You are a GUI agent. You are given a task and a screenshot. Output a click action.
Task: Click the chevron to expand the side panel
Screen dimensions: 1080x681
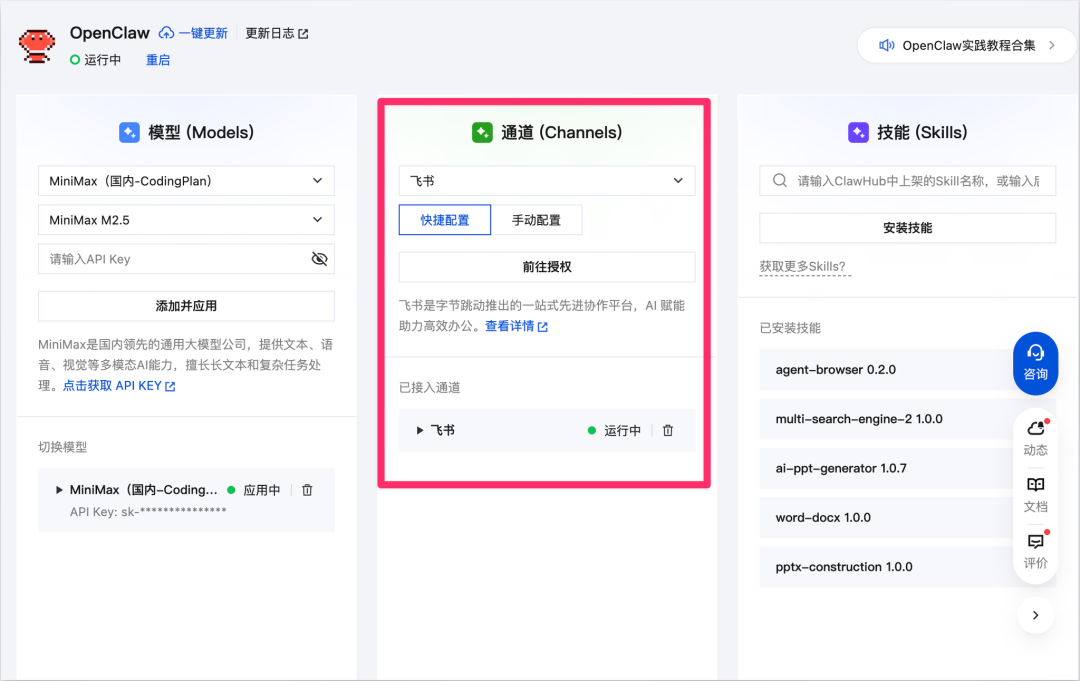point(1035,615)
